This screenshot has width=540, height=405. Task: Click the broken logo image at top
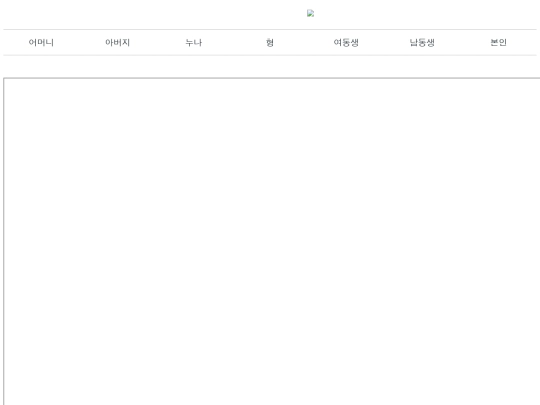coord(311,13)
